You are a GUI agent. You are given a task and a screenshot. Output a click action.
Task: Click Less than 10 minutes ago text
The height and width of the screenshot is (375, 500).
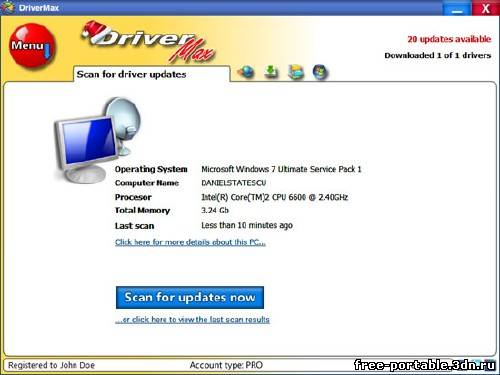(x=247, y=226)
